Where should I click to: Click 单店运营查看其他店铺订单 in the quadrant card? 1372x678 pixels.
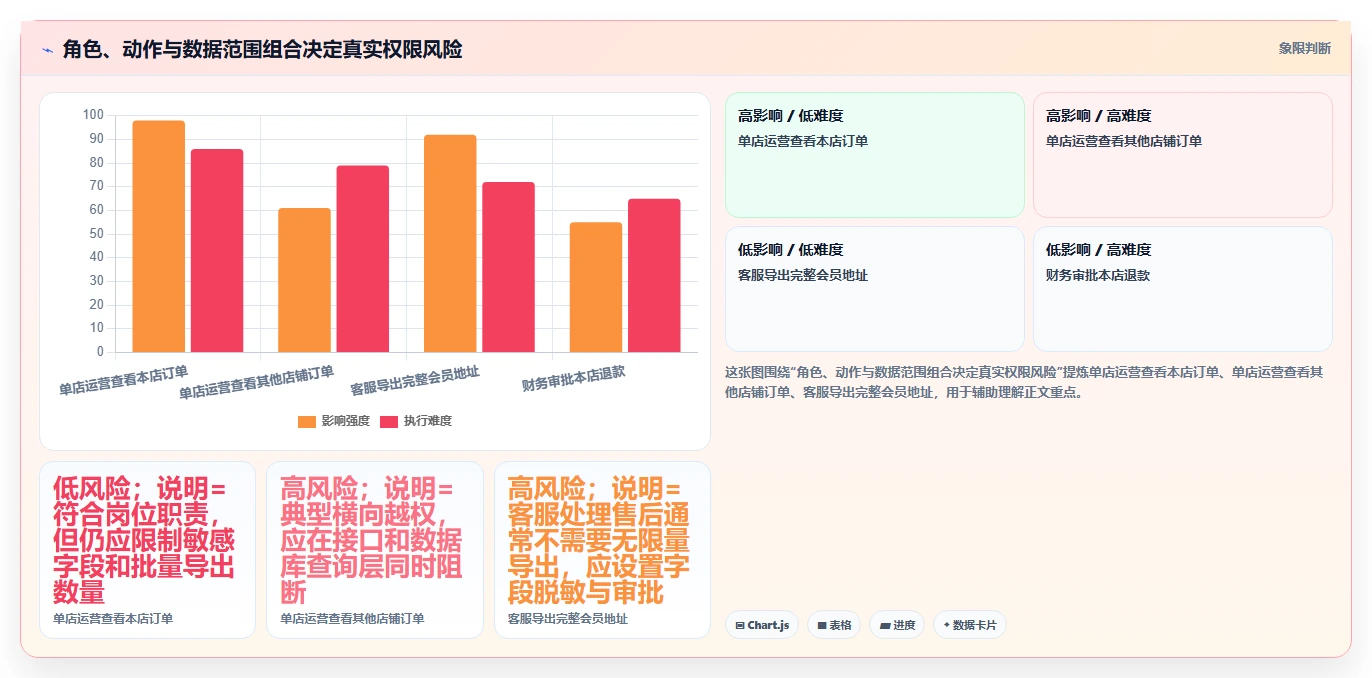[x=1124, y=141]
